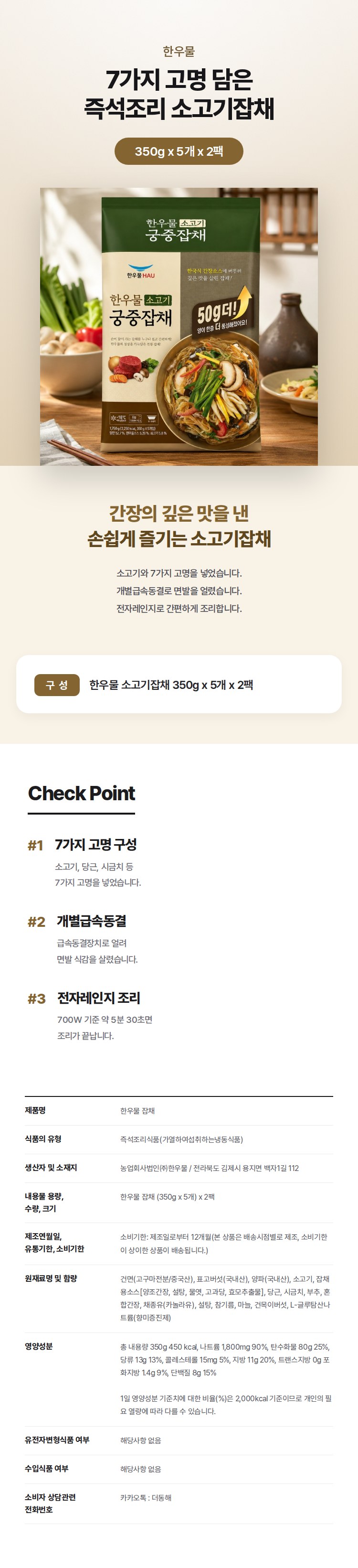This screenshot has width=358, height=1568.
Task: Click the 구성 label tag
Action: point(56,685)
